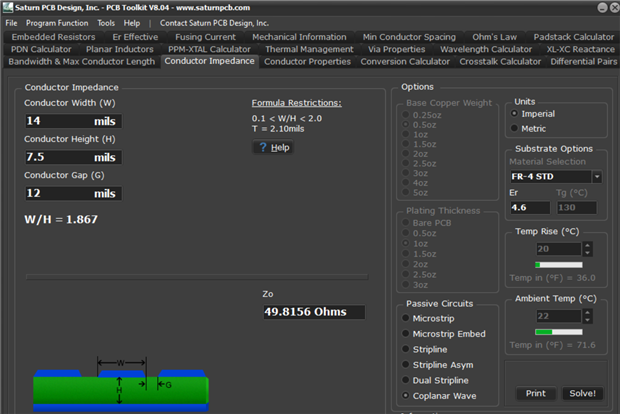This screenshot has width=620, height=414.
Task: Open the Mechanical Information tab
Action: (x=299, y=37)
